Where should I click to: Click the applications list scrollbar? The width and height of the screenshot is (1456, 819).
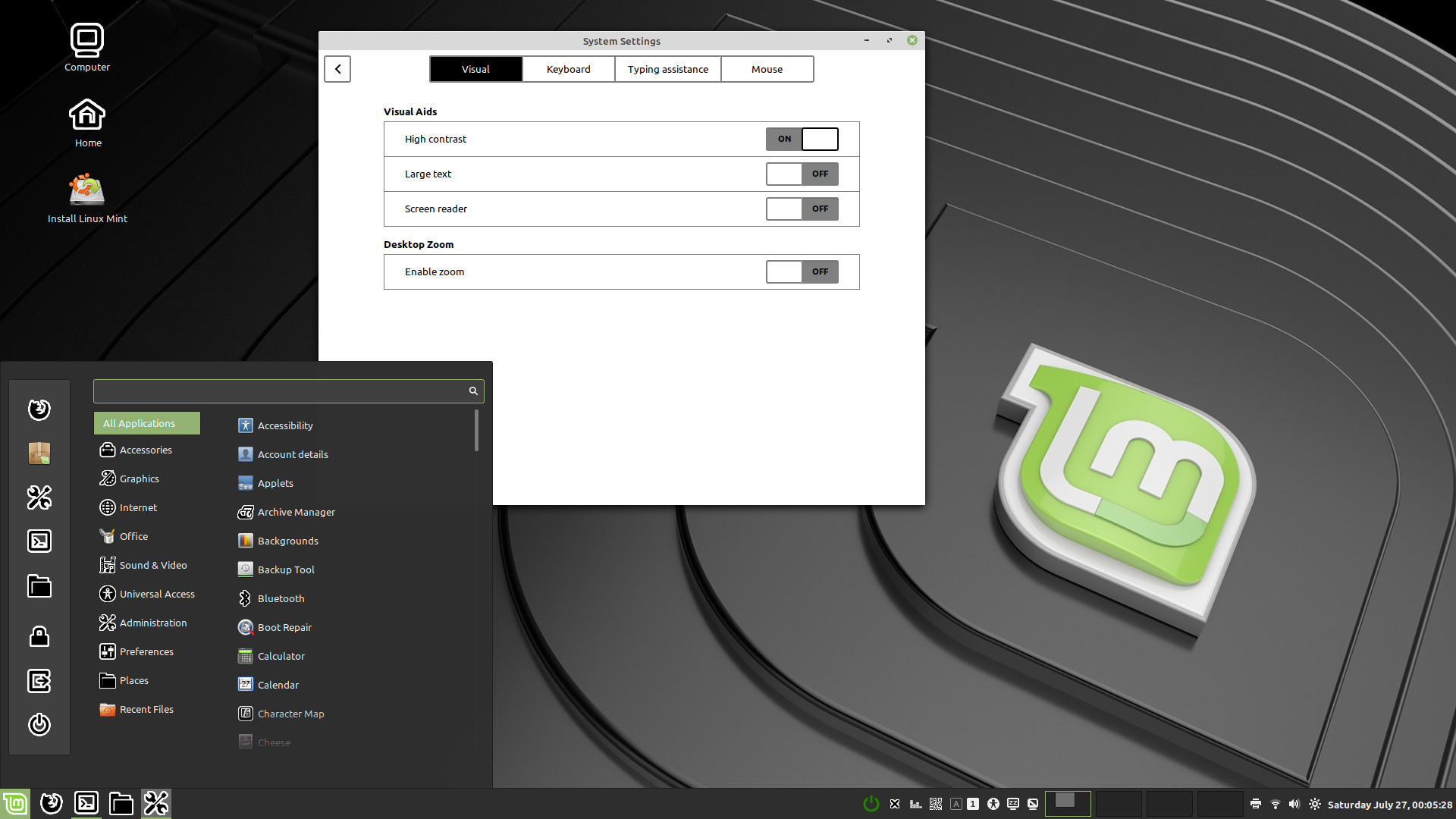(x=476, y=430)
